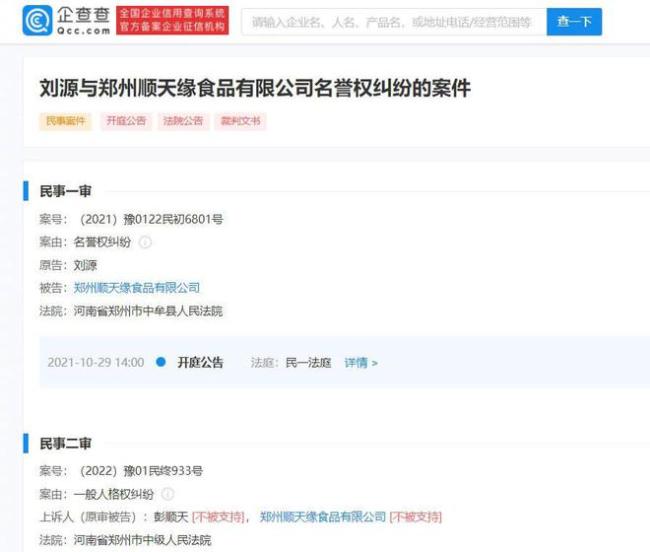Click the info icon beside 一般人格权纠纷
The image size is (650, 552).
tap(168, 494)
